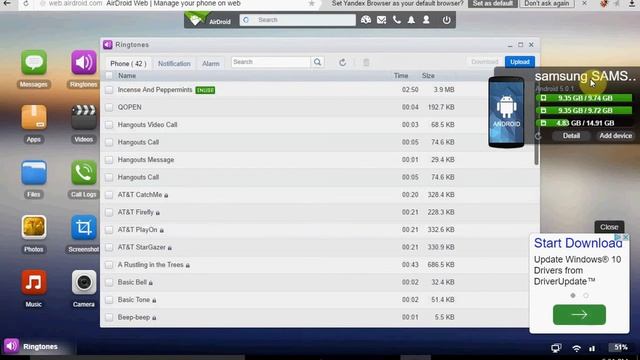The width and height of the screenshot is (640, 360).
Task: Click the browser bookmark star icon
Action: click(311, 4)
